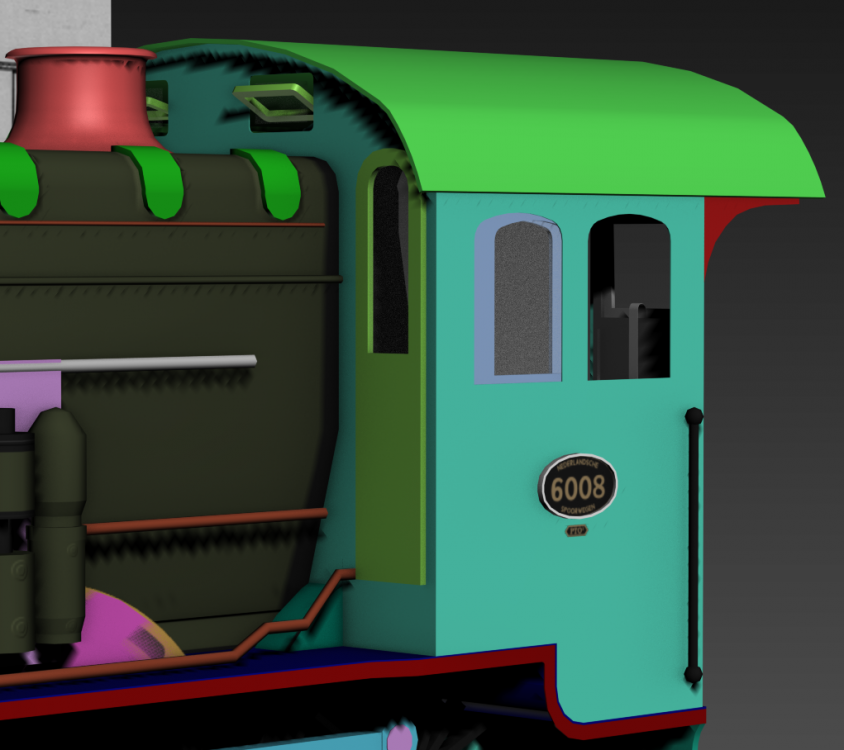Select the middle green boiler strap
The height and width of the screenshot is (750, 844).
pyautogui.click(x=153, y=180)
